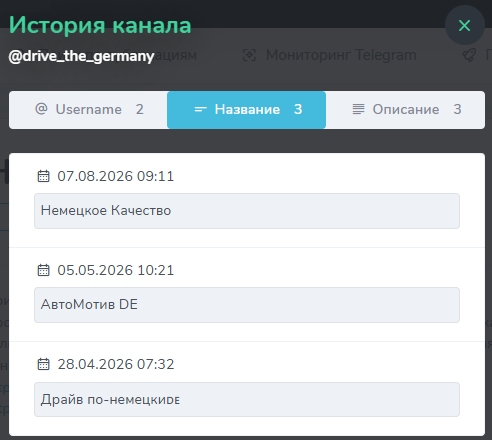The image size is (492, 440).
Task: Click the @drive_the_germany channel handle
Action: click(x=81, y=56)
